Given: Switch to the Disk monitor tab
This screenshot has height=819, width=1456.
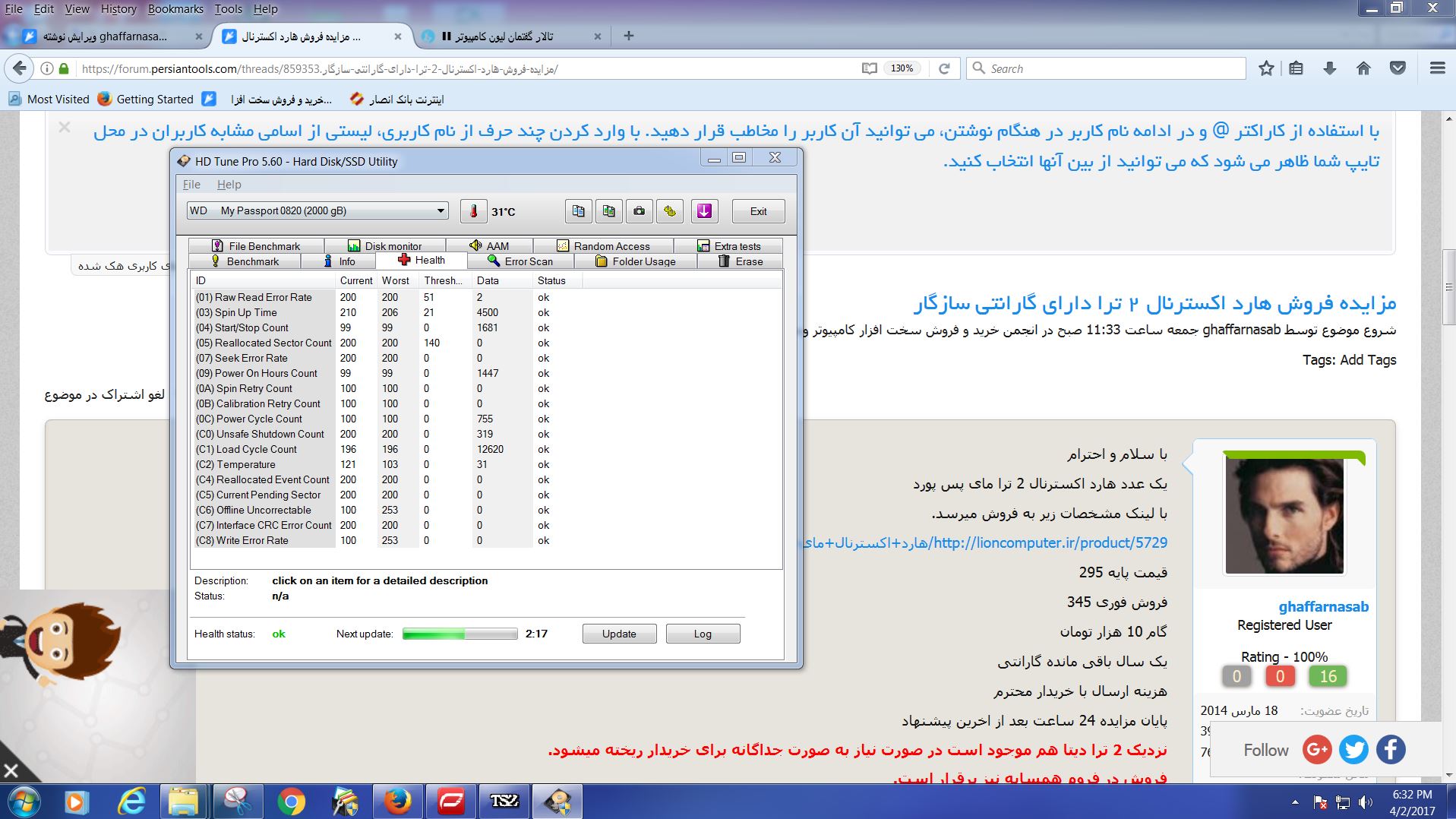Looking at the screenshot, I should pyautogui.click(x=385, y=246).
